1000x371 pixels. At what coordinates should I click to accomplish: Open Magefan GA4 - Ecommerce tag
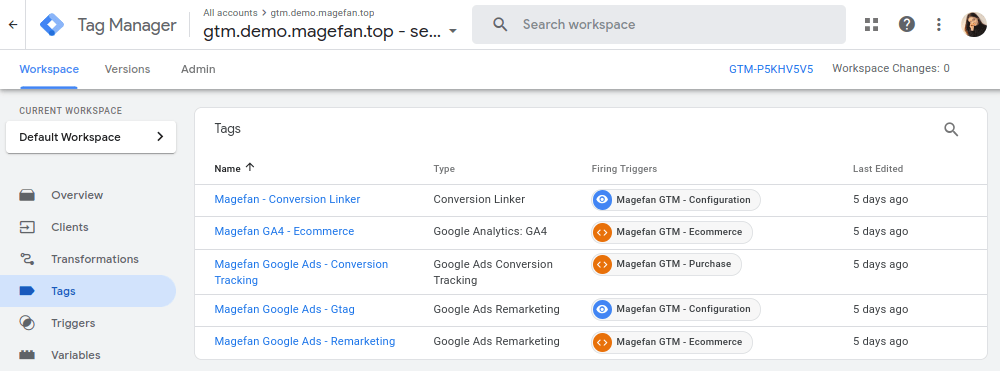click(284, 231)
